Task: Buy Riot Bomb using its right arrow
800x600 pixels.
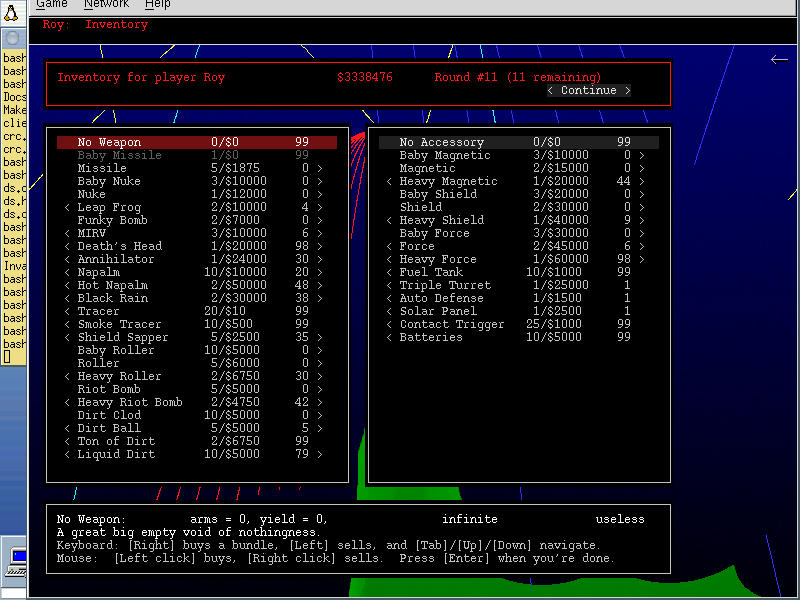Action: point(320,389)
